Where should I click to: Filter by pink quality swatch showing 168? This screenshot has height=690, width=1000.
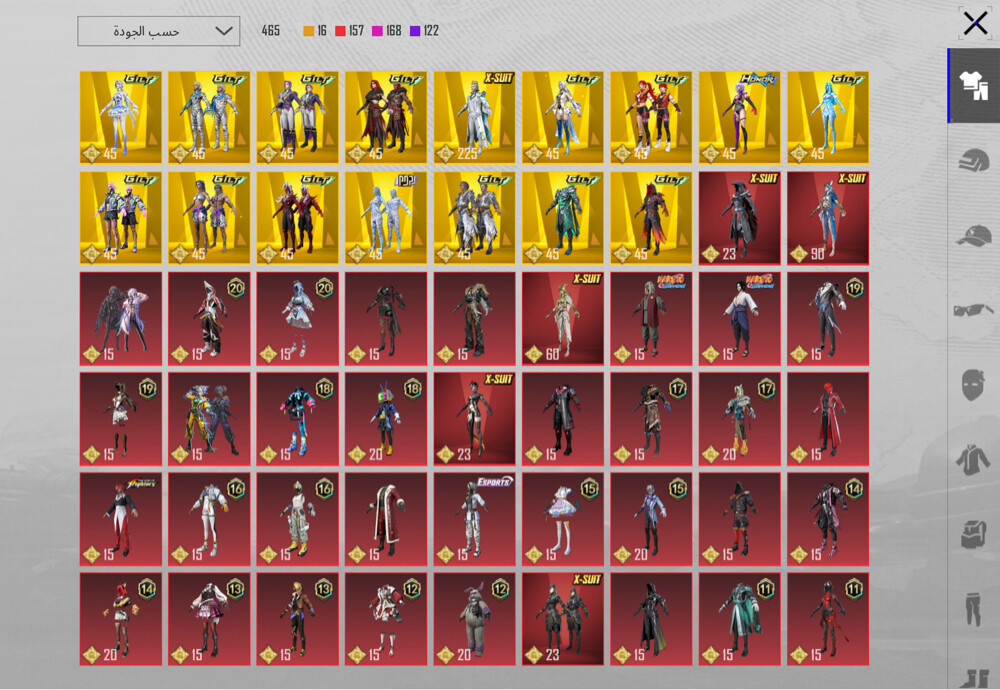pos(386,31)
